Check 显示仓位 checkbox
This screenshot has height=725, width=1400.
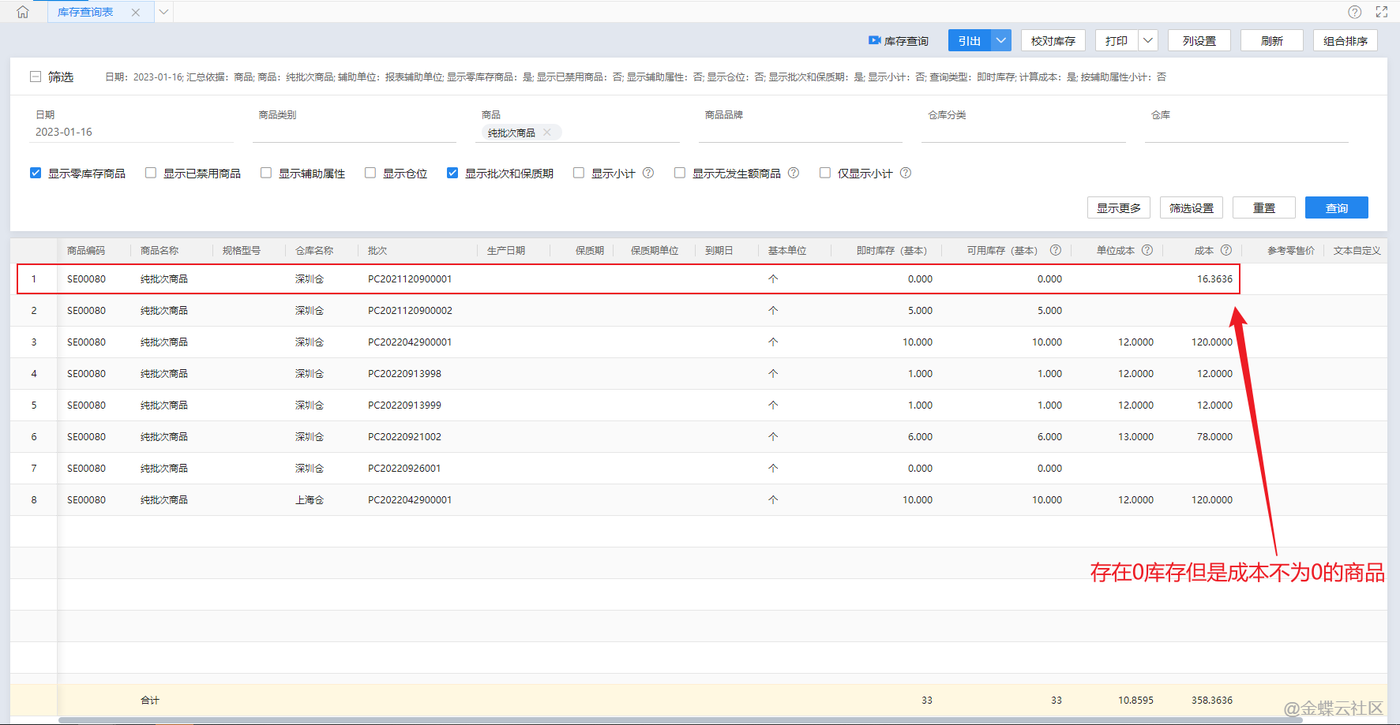pyautogui.click(x=370, y=173)
